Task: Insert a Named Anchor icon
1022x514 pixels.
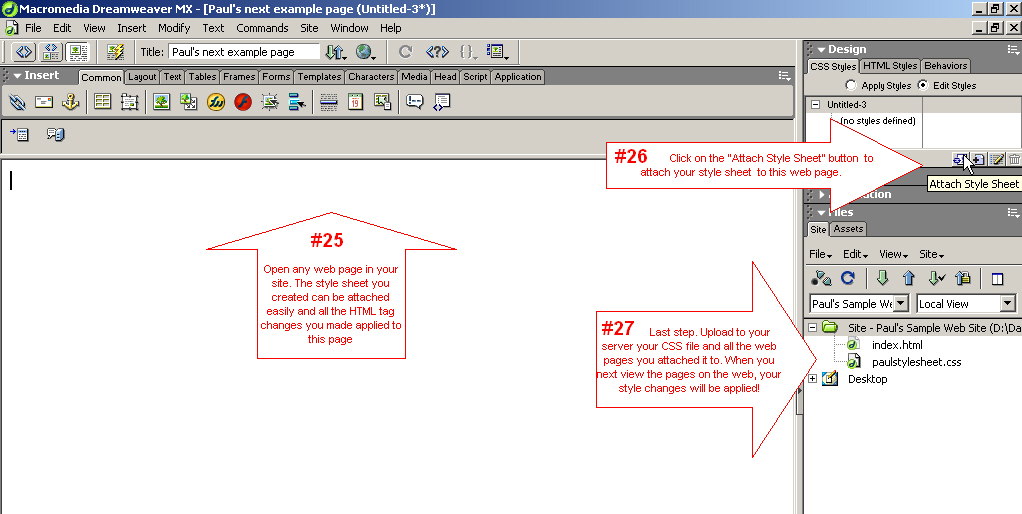Action: pyautogui.click(x=70, y=102)
